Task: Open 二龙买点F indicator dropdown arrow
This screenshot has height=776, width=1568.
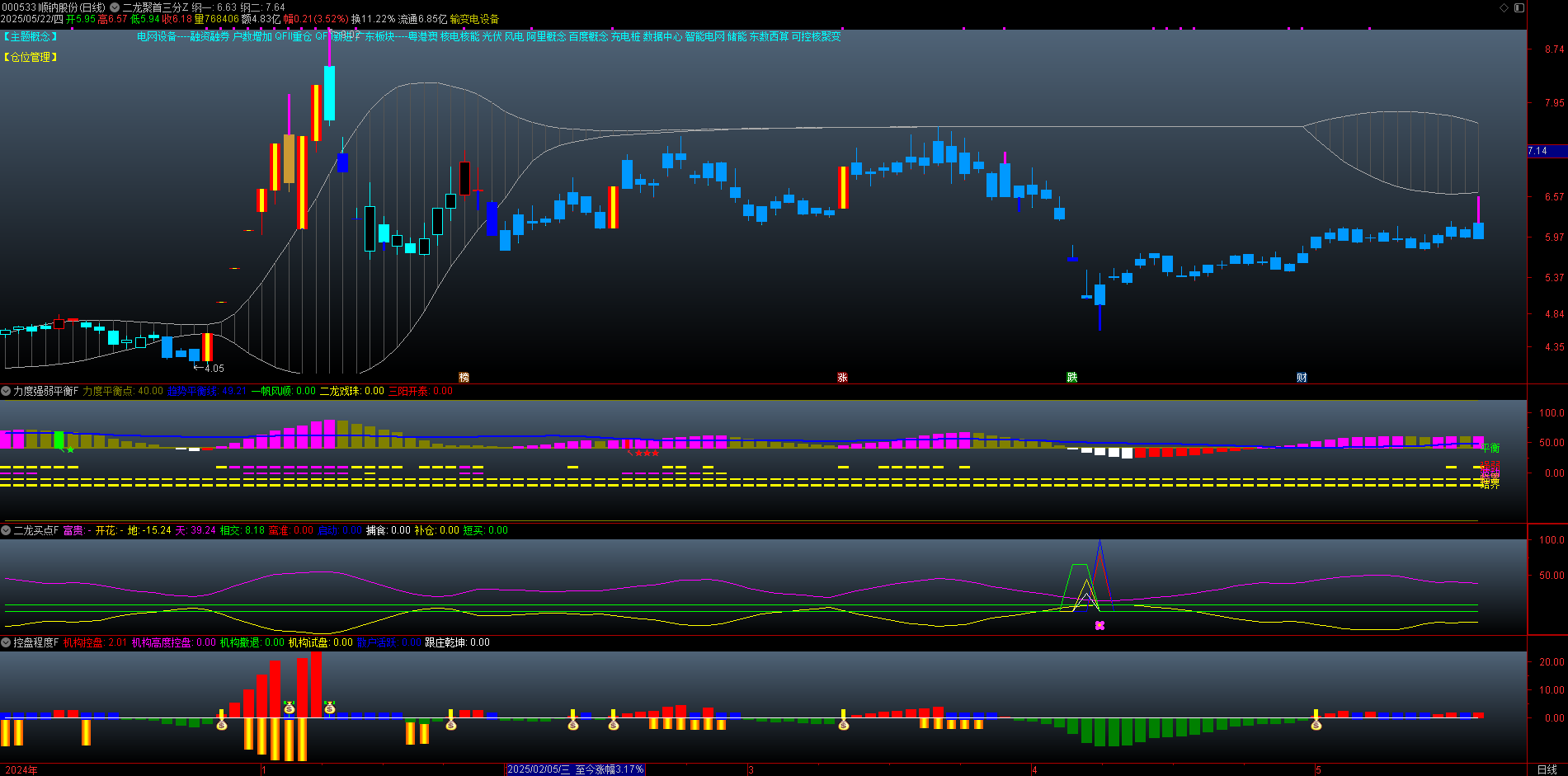Action: (x=6, y=530)
